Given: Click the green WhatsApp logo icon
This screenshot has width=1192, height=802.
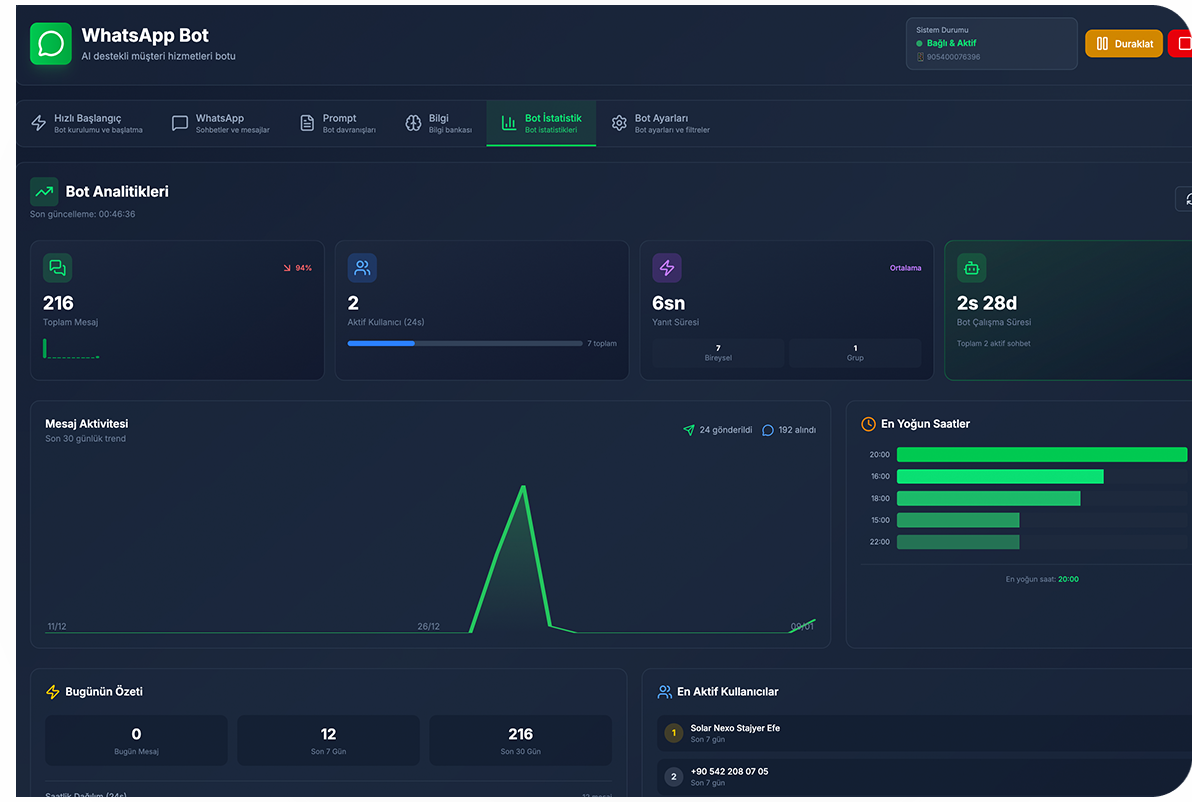Looking at the screenshot, I should [51, 44].
